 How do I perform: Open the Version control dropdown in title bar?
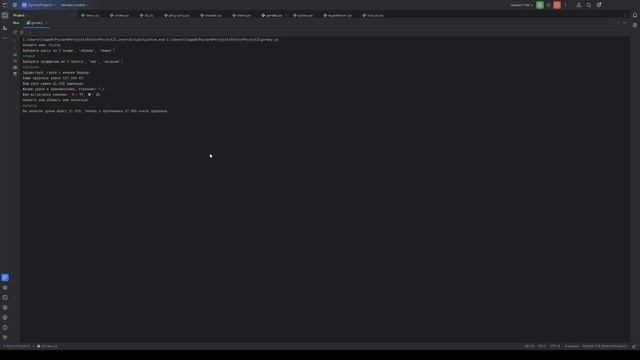coord(74,5)
